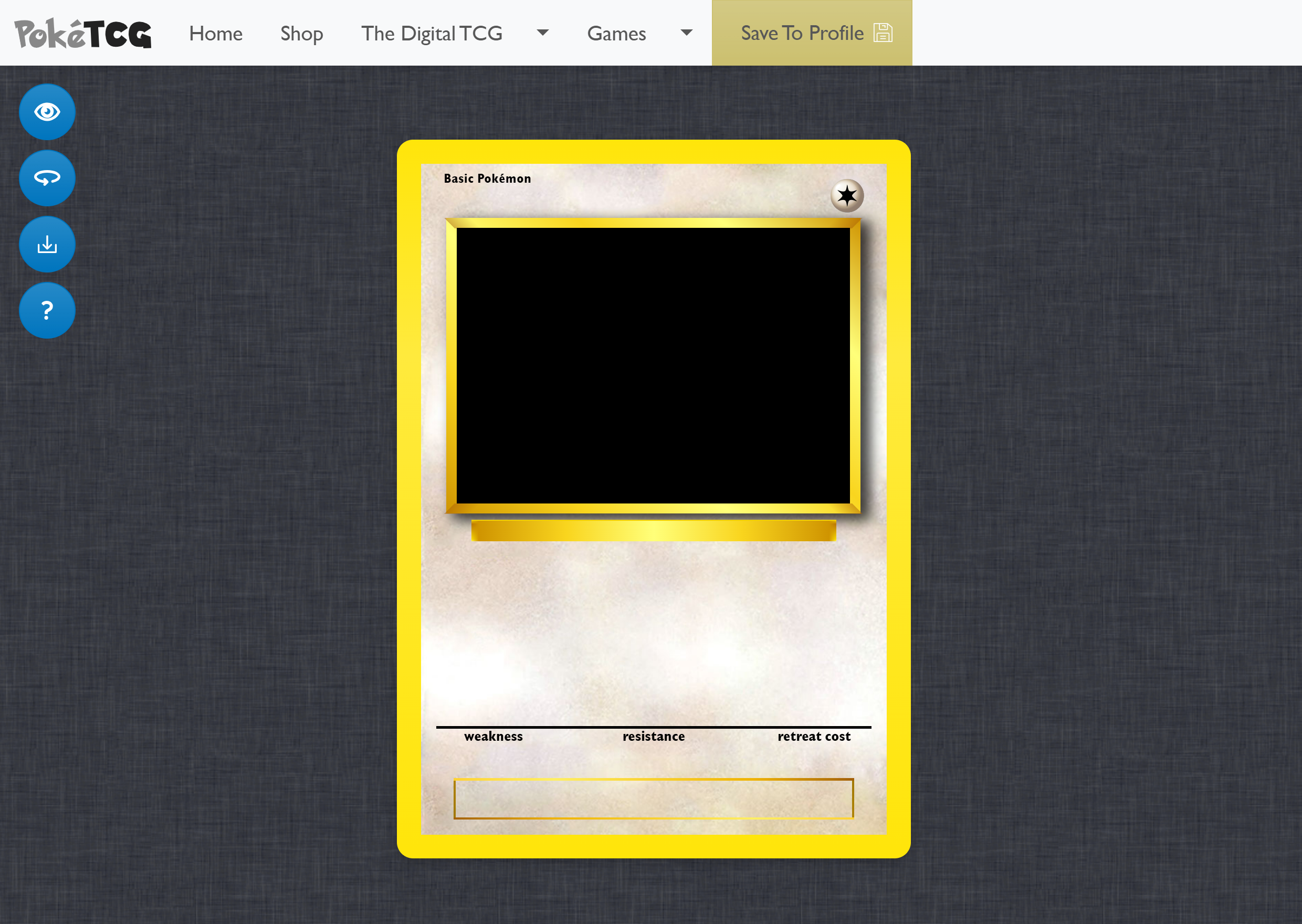Image resolution: width=1302 pixels, height=924 pixels.
Task: Click the retreat cost label
Action: click(814, 736)
